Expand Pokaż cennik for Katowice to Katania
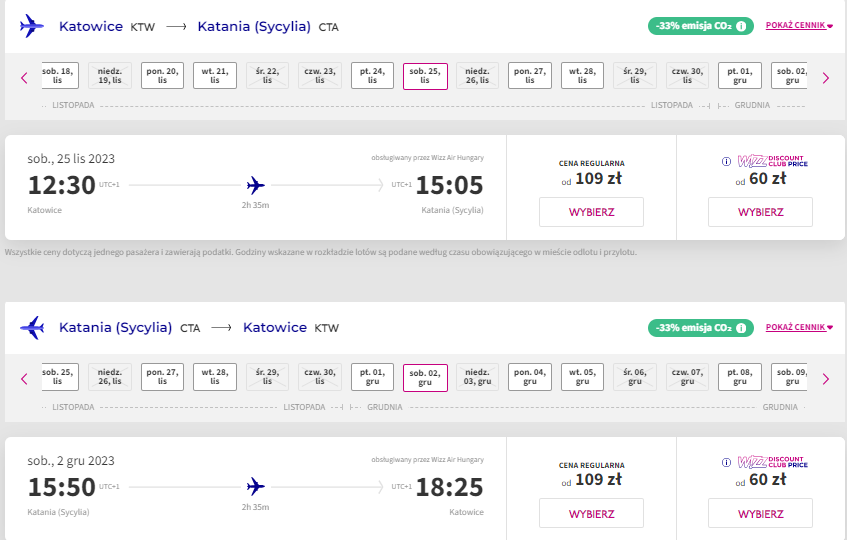The image size is (847, 540). (x=799, y=25)
